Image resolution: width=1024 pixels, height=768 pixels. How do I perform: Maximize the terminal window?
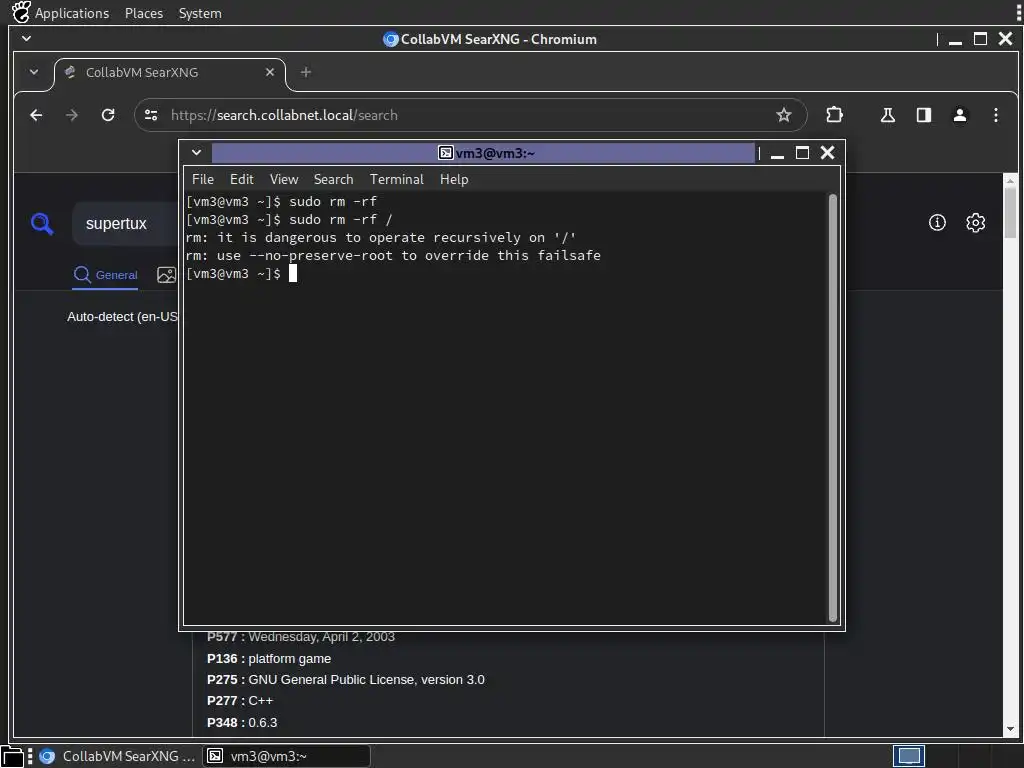coord(802,153)
